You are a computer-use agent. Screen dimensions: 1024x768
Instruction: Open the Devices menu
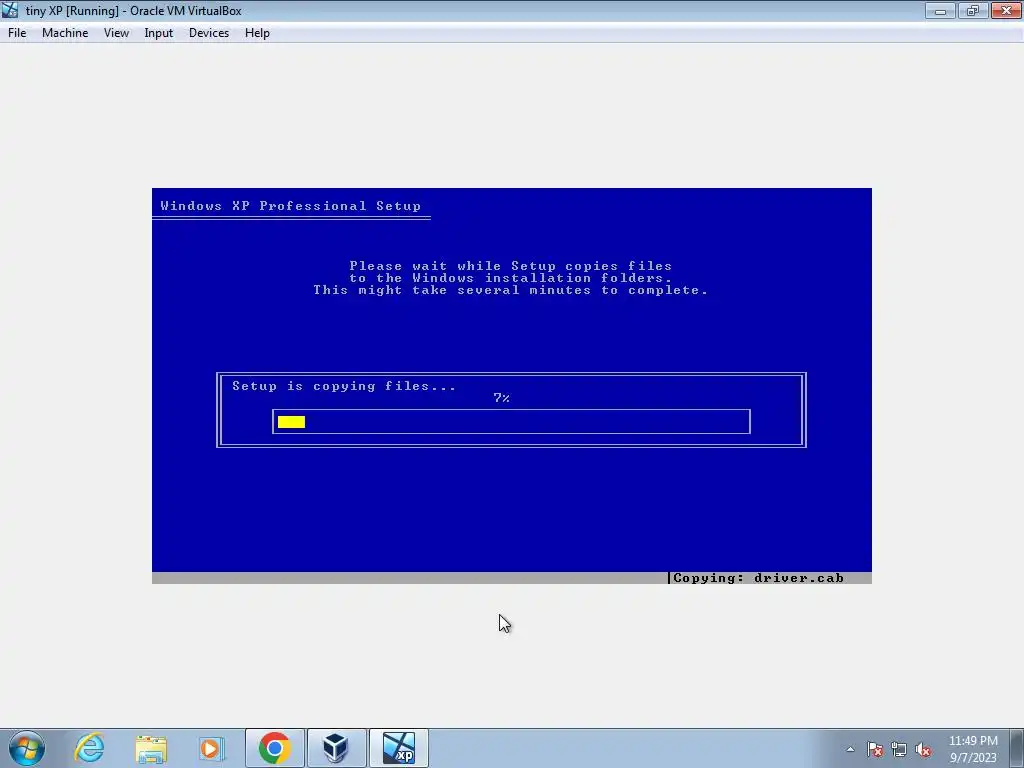pos(209,33)
